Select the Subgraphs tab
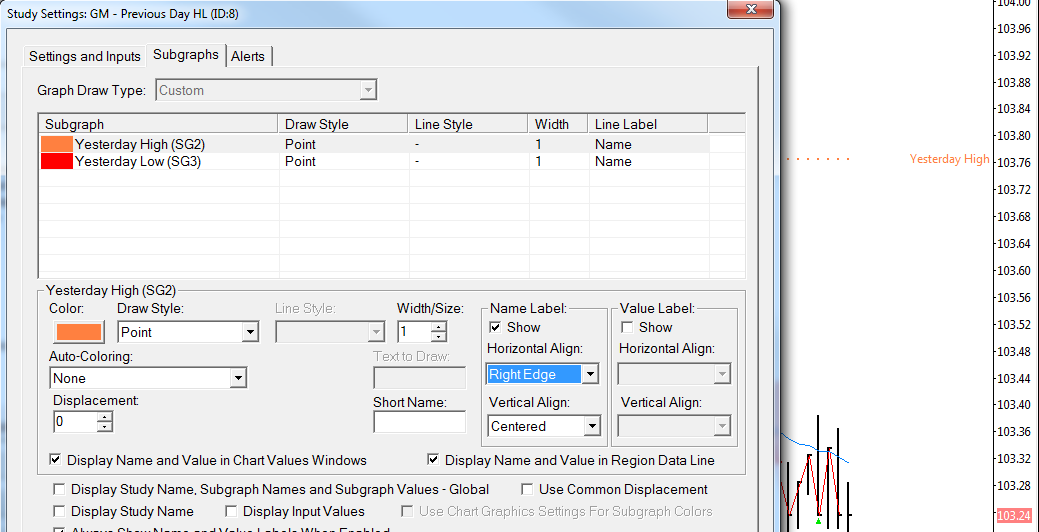Image resolution: width=1039 pixels, height=532 pixels. [186, 54]
